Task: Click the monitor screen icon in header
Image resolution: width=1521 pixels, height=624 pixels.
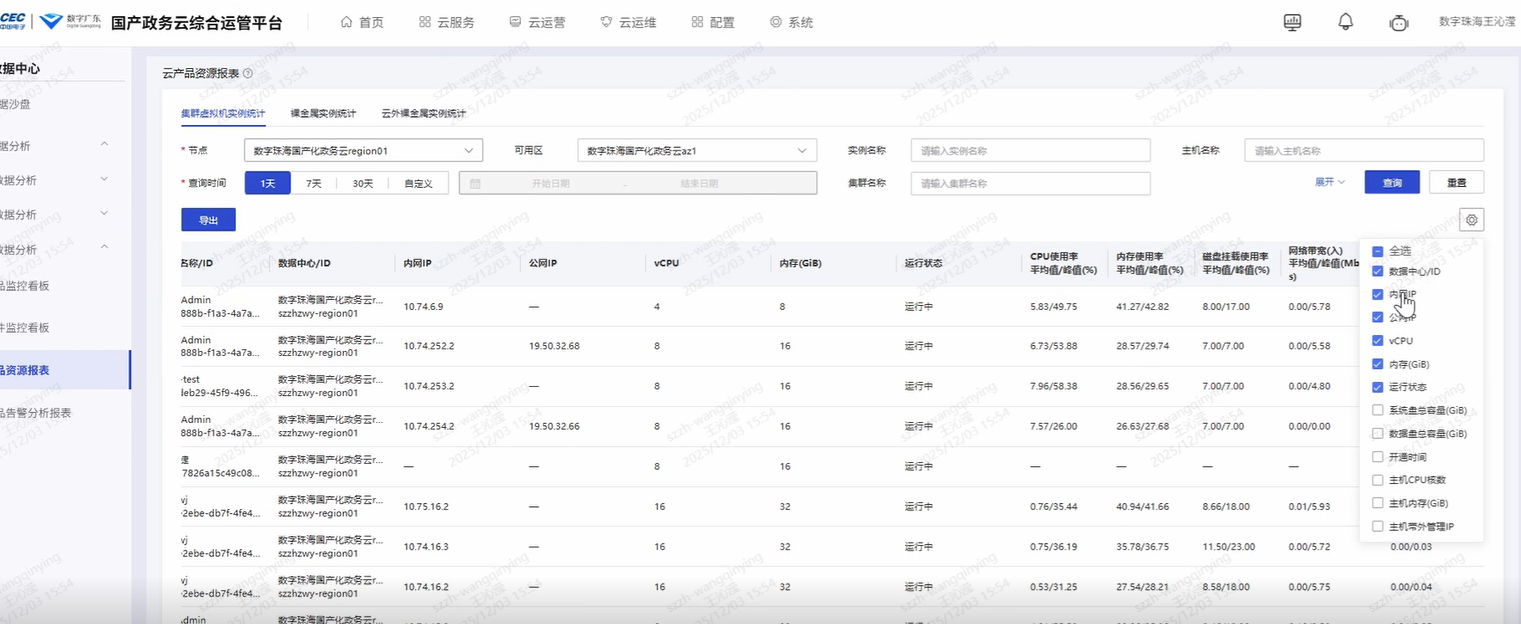Action: point(1292,22)
